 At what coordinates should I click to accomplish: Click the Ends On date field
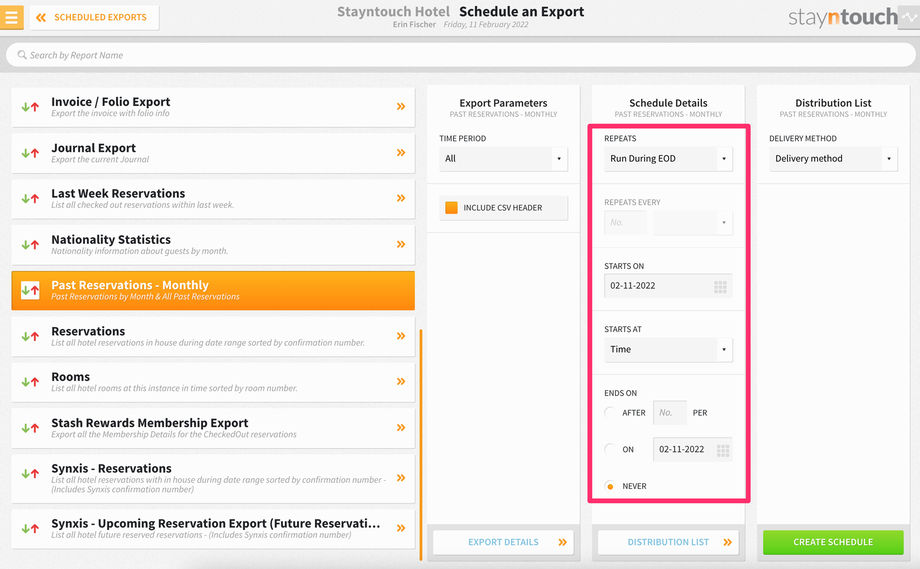tap(692, 449)
